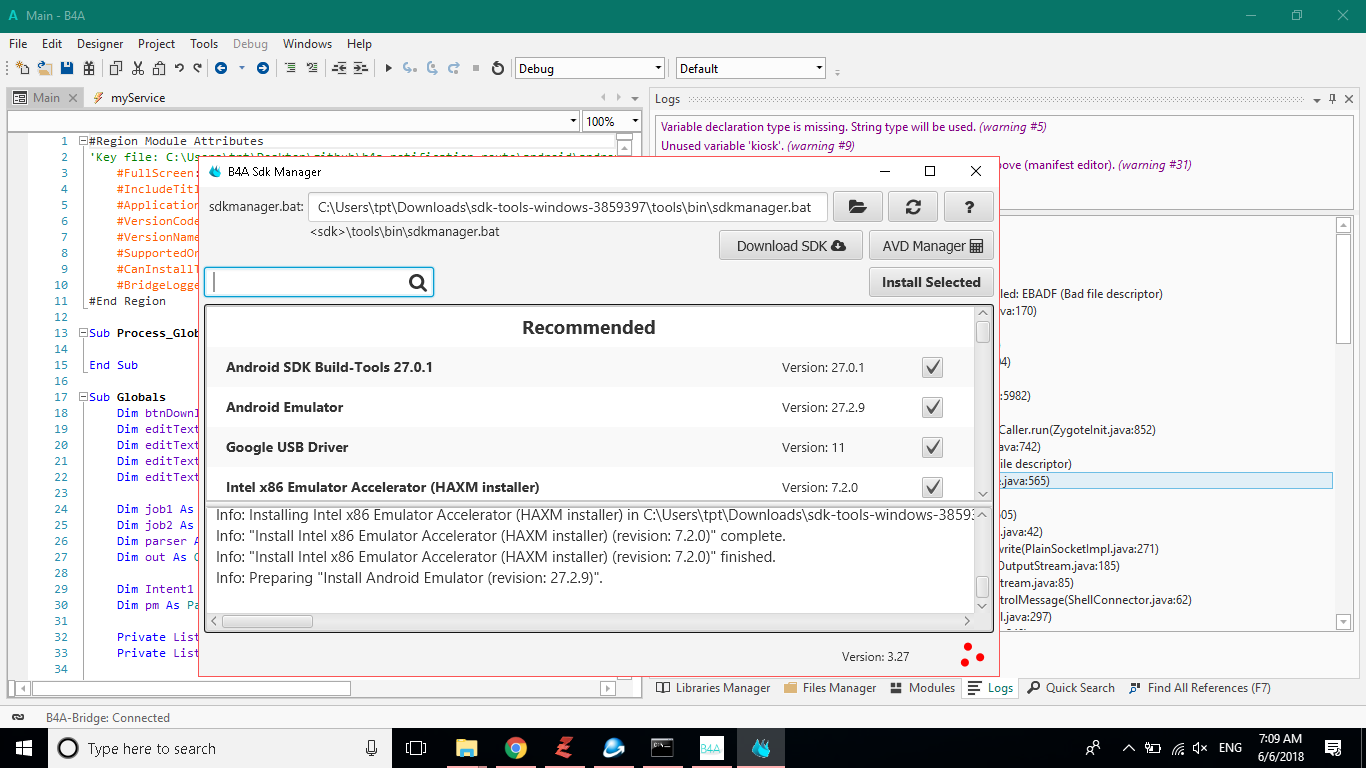Open Chrome from the taskbar
The width and height of the screenshot is (1366, 768).
click(x=515, y=748)
